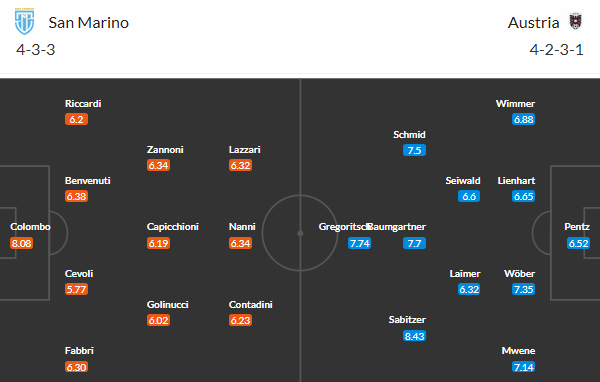
Task: Click Cevoli's 5.77 rating badge
Action: tap(76, 289)
